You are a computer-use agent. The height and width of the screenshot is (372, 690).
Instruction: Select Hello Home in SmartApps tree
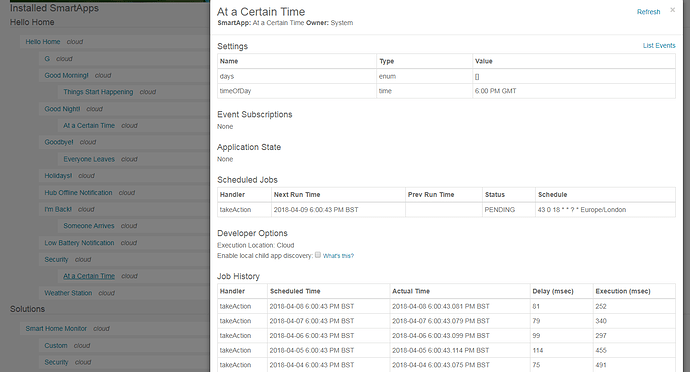pos(43,42)
